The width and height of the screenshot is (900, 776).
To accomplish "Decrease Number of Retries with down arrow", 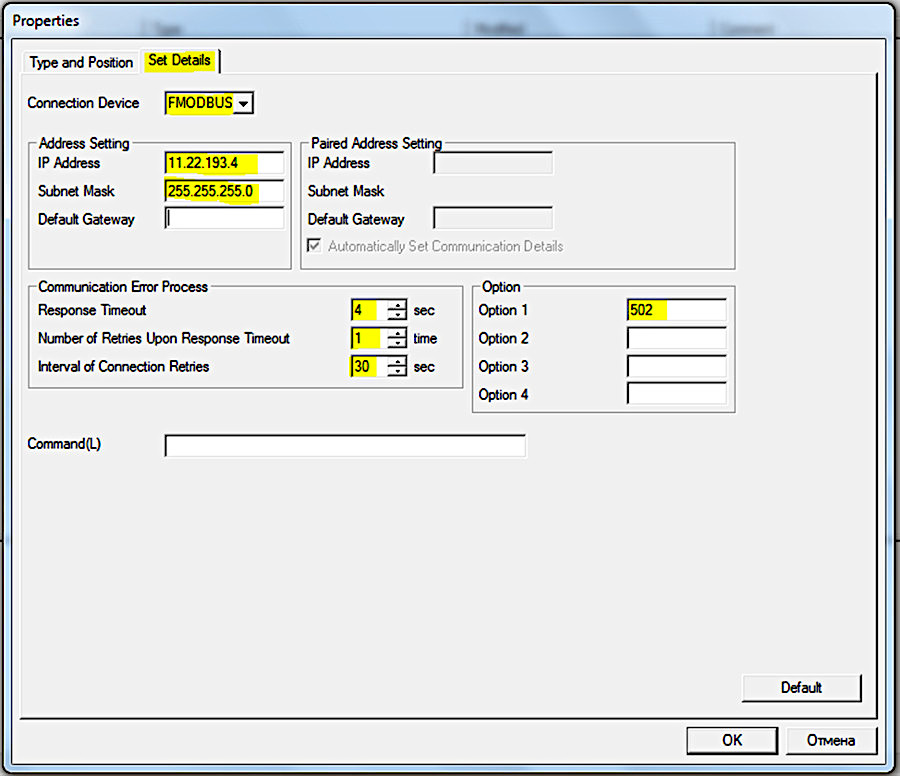I will point(397,344).
